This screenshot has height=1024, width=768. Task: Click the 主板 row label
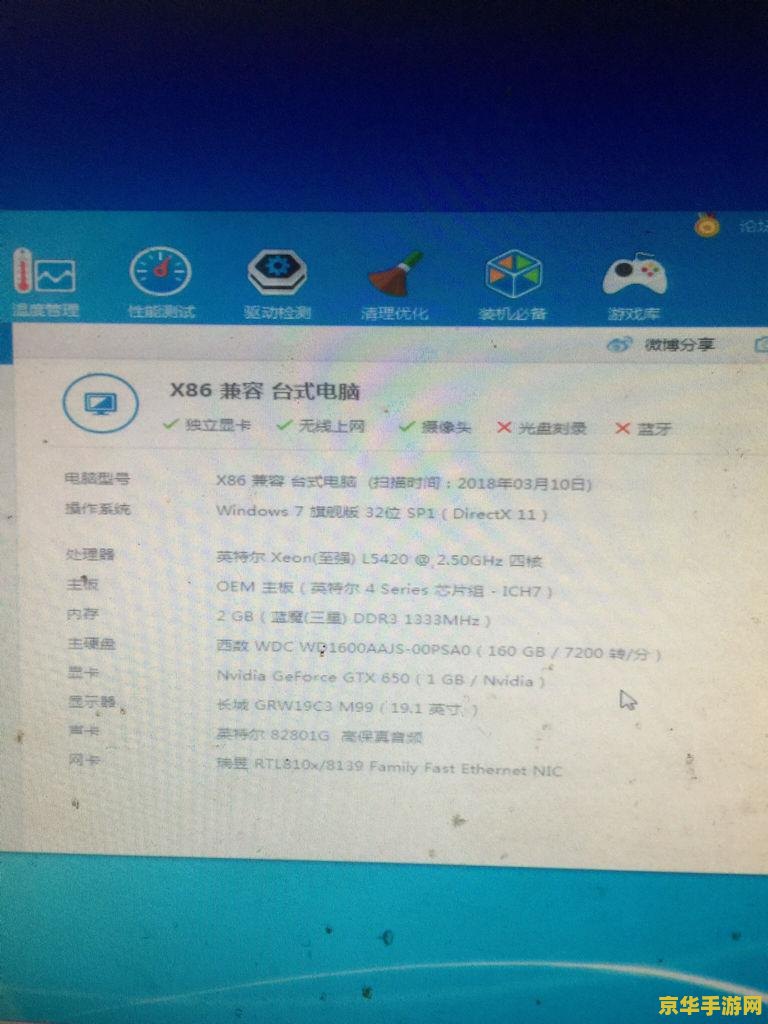[83, 584]
